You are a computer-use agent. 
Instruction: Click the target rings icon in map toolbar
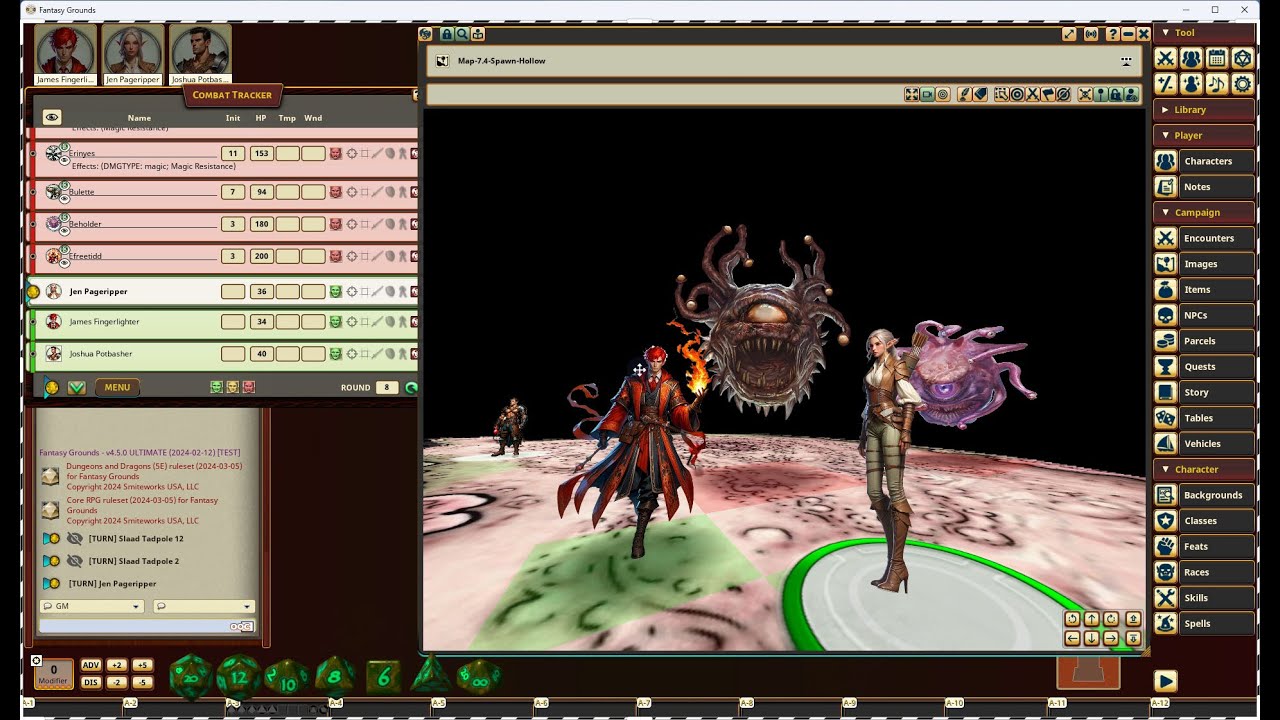coord(1017,94)
